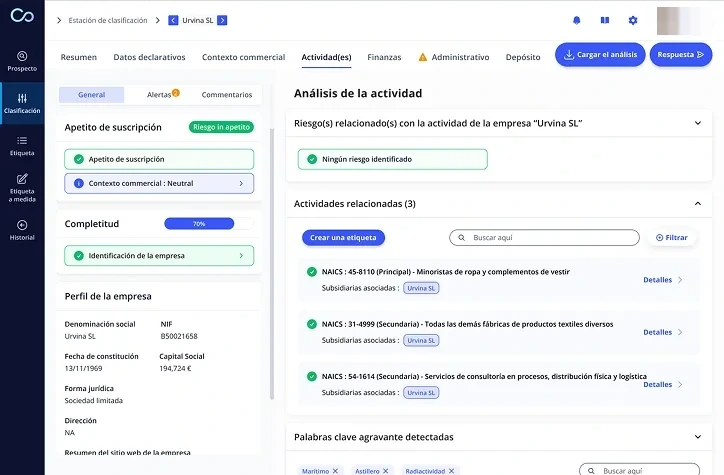Viewport: 724px width, 475px height.
Task: Focus the keywords Buscar aquí field
Action: click(x=640, y=470)
